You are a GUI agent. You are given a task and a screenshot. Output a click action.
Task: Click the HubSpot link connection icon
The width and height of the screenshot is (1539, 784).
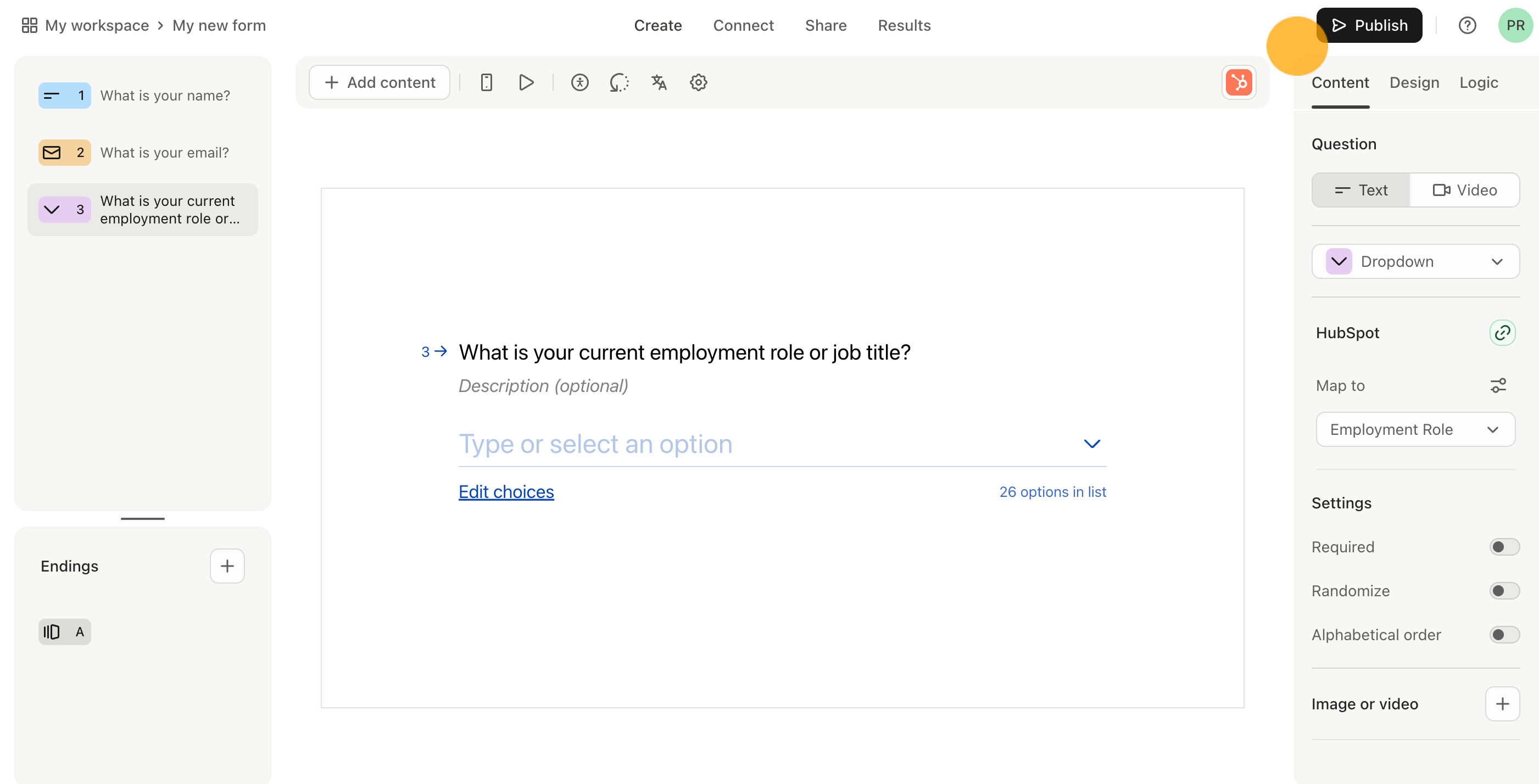pos(1502,333)
